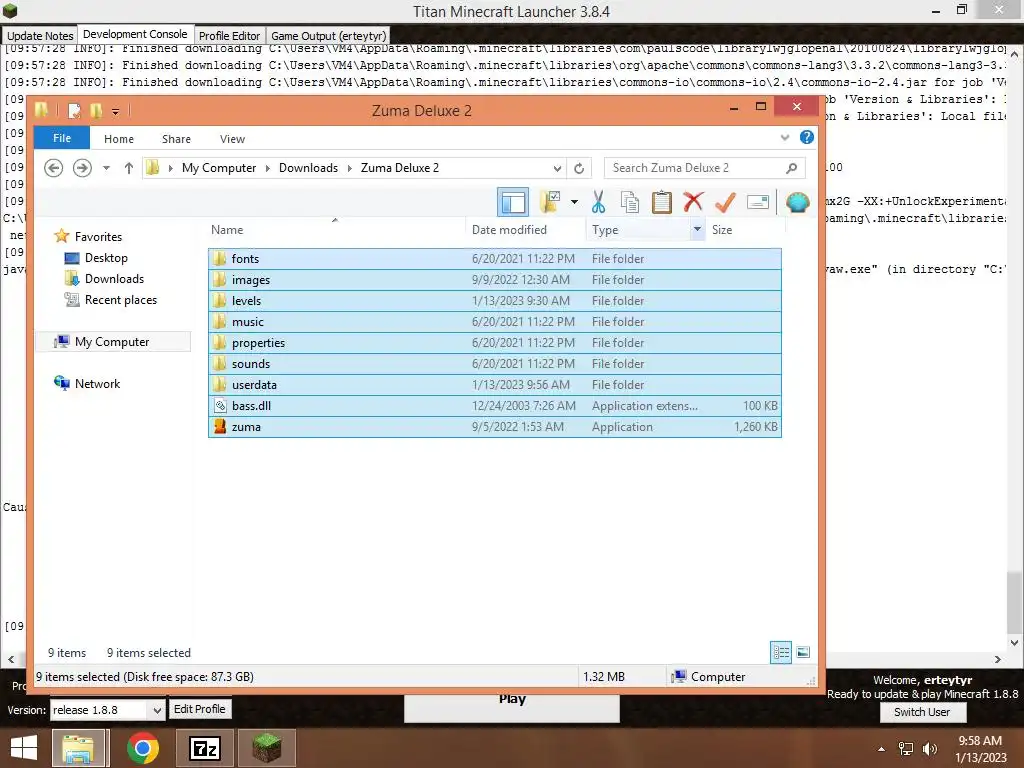
Task: Open Game Output (erteytyr) tab
Action: click(328, 35)
